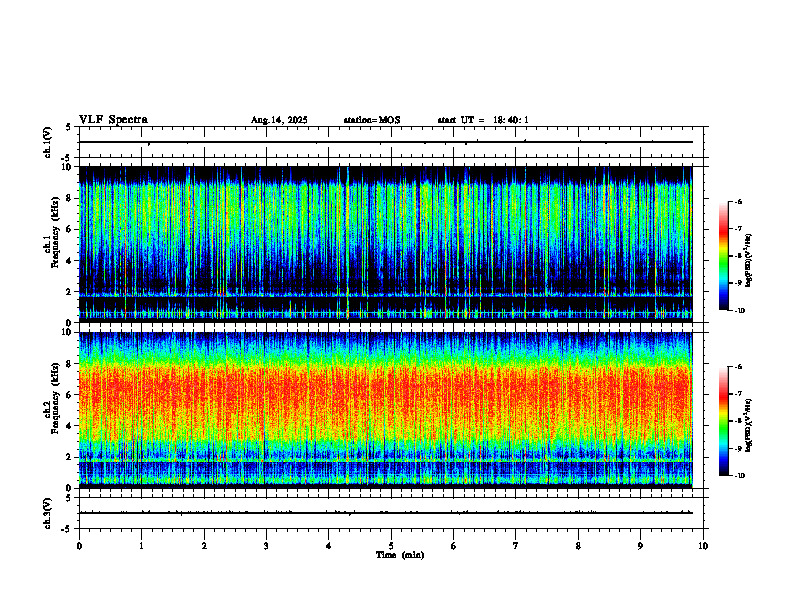This screenshot has height=612, width=792.
Task: Click the time axis tick label "9"
Action: (640, 546)
